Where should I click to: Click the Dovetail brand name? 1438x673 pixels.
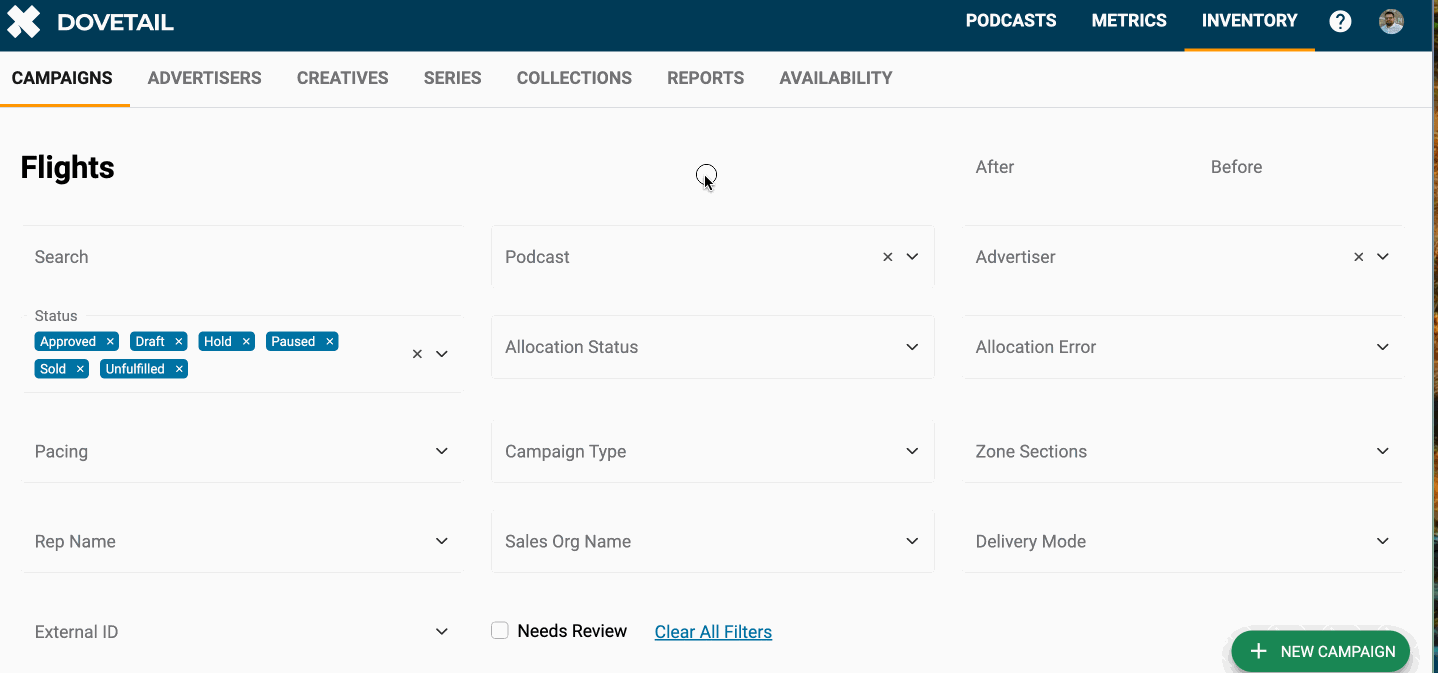[x=116, y=22]
